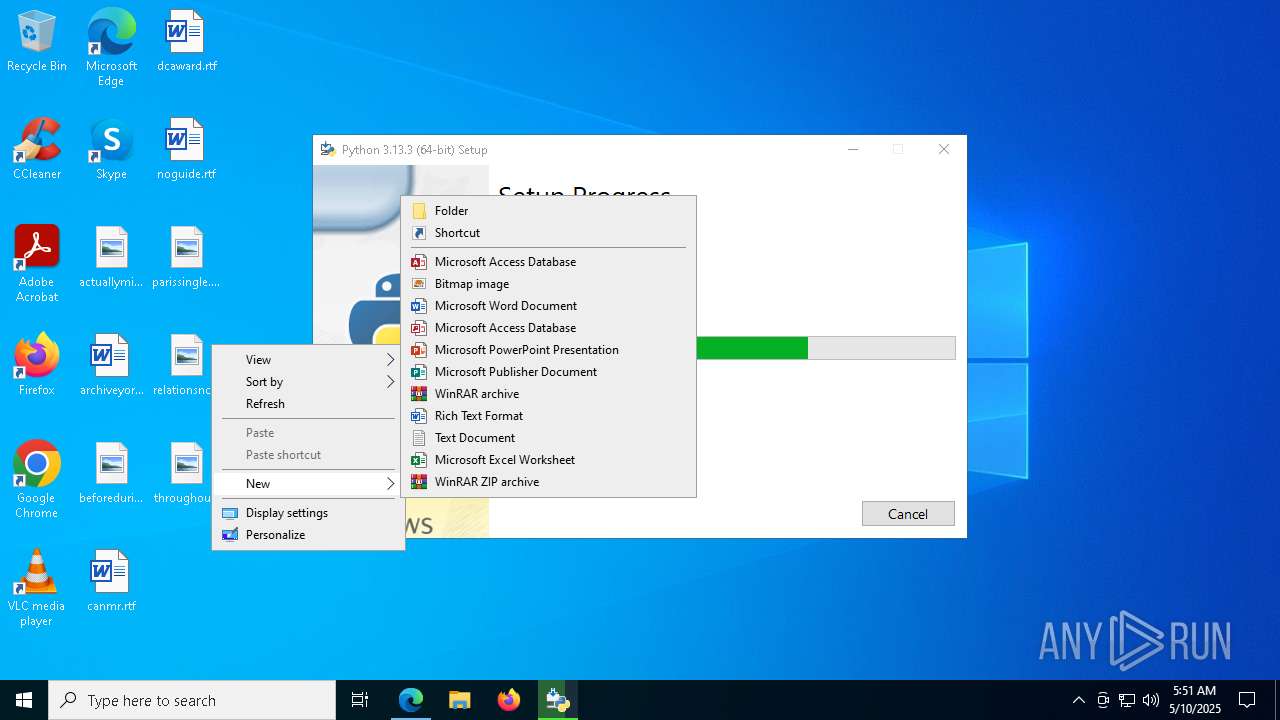Expand the Sort by submenu

point(308,382)
